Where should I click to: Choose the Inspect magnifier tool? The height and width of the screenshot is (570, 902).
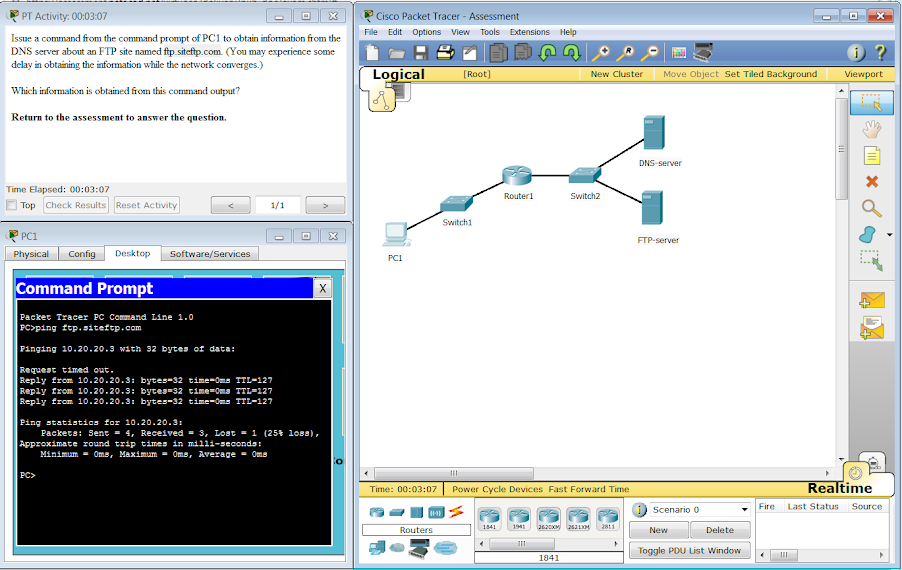[872, 208]
